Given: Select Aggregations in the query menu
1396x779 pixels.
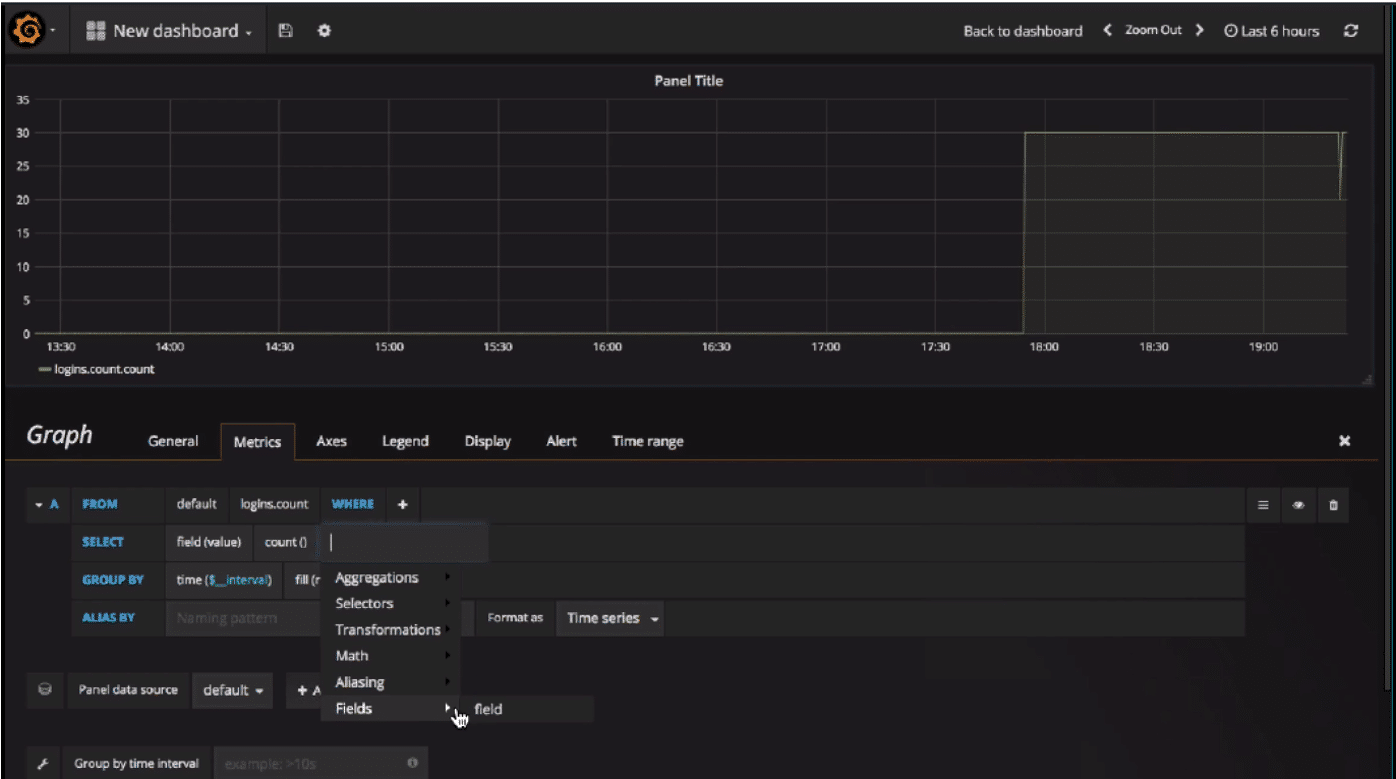Looking at the screenshot, I should tap(377, 577).
